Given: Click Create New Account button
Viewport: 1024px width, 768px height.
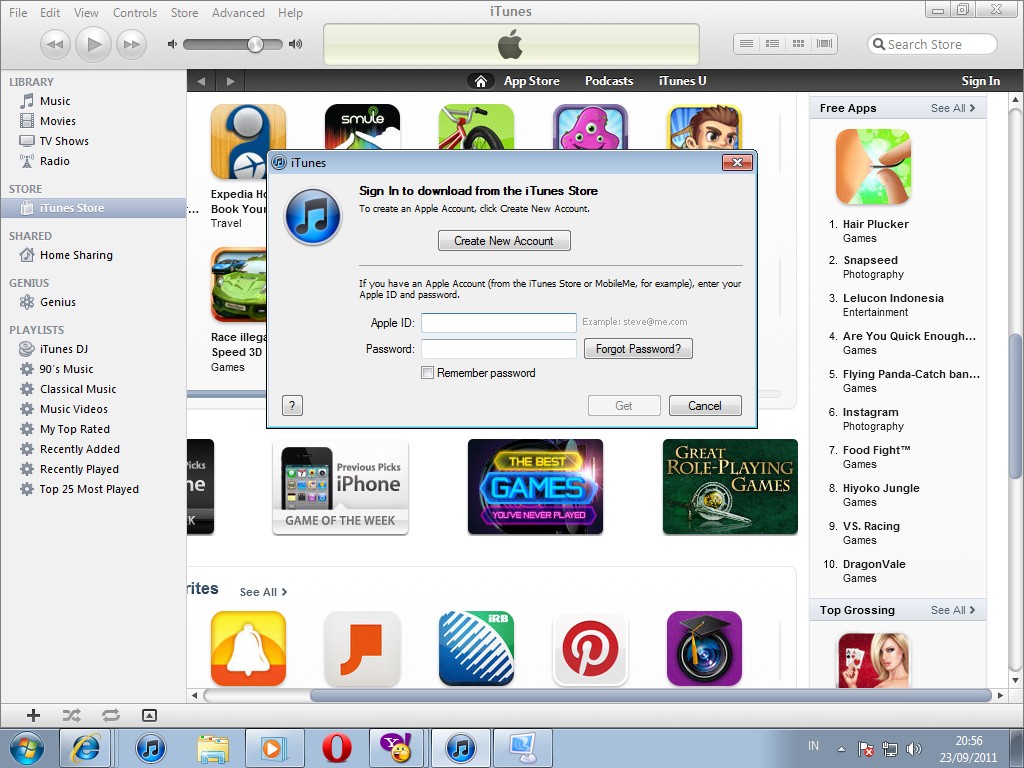Looking at the screenshot, I should (x=504, y=241).
